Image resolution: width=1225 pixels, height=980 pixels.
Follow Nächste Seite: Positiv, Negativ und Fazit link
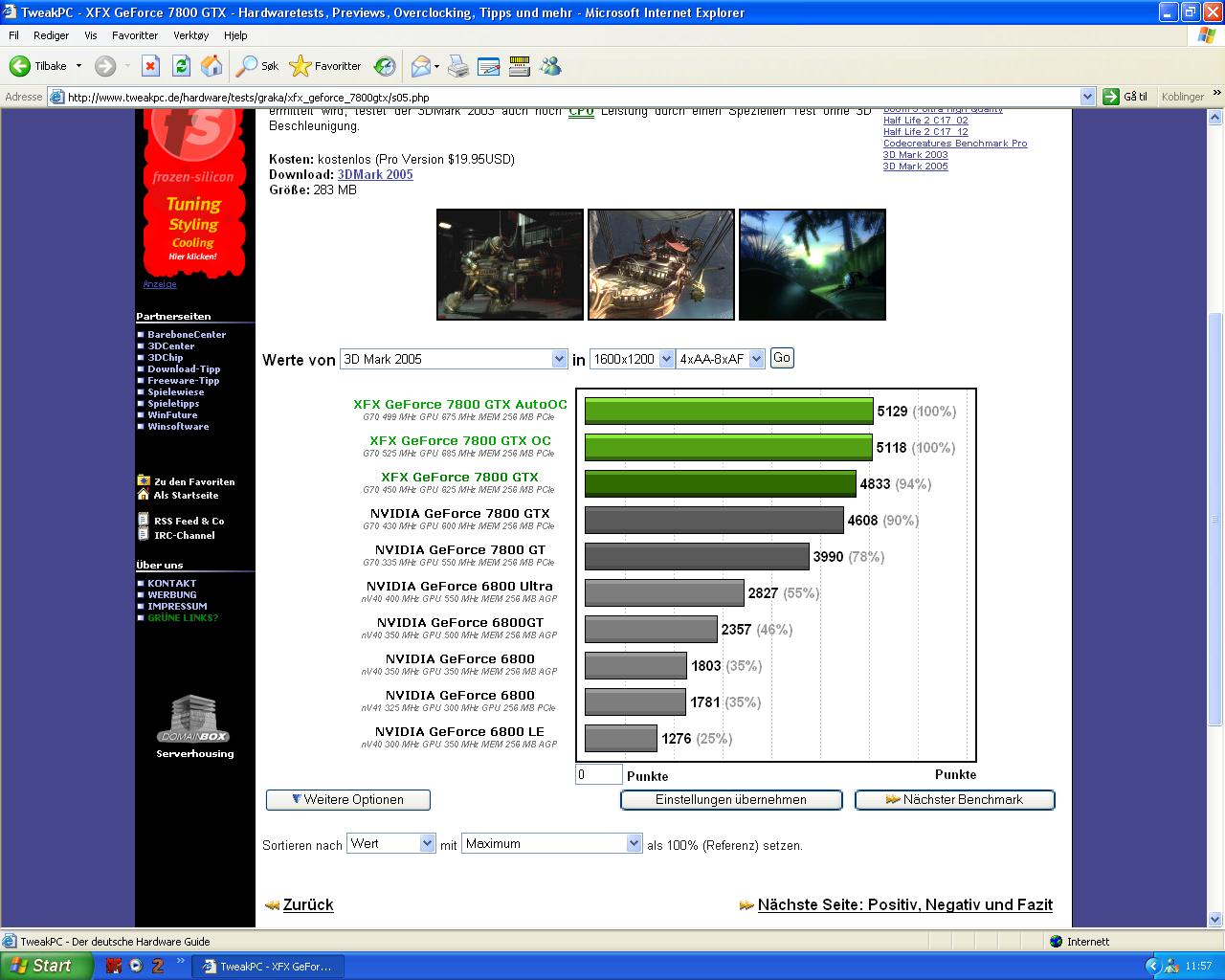tap(905, 904)
